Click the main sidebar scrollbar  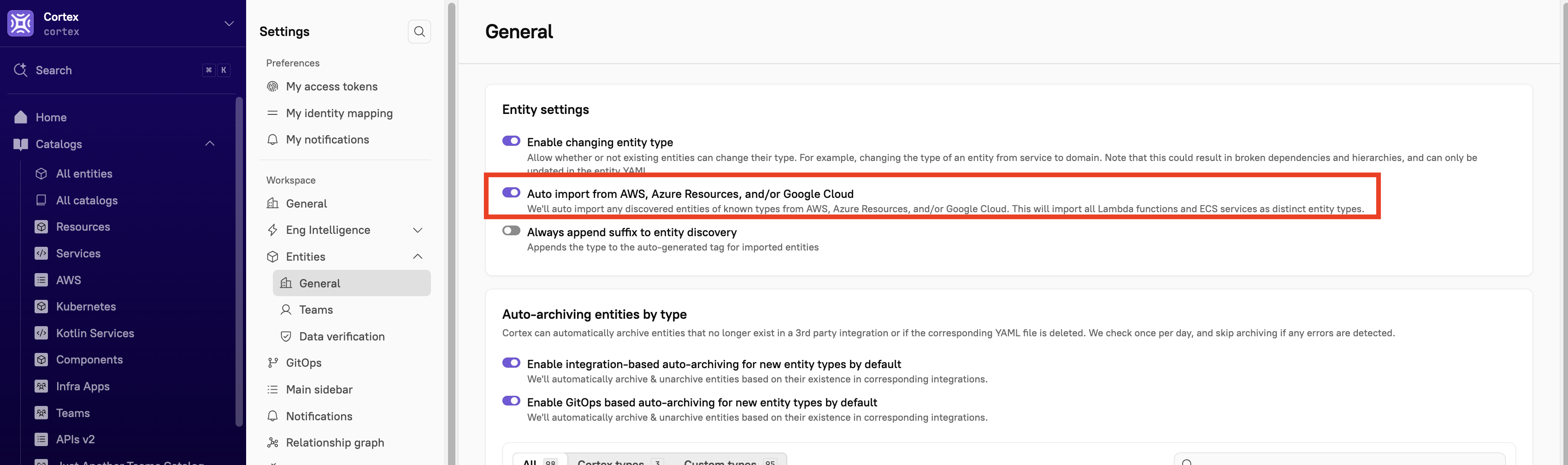239,262
